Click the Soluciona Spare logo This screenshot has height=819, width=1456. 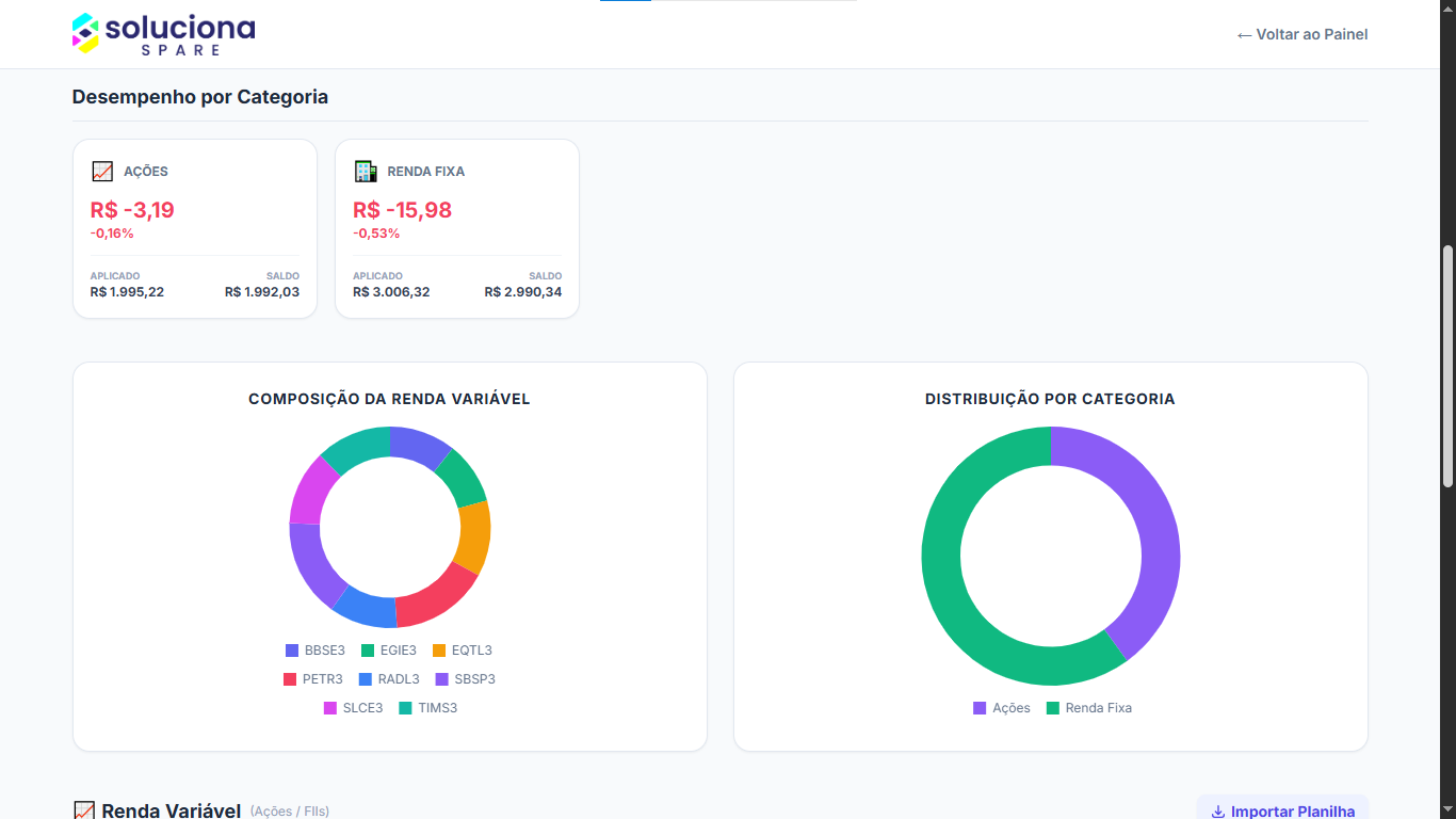pyautogui.click(x=163, y=34)
